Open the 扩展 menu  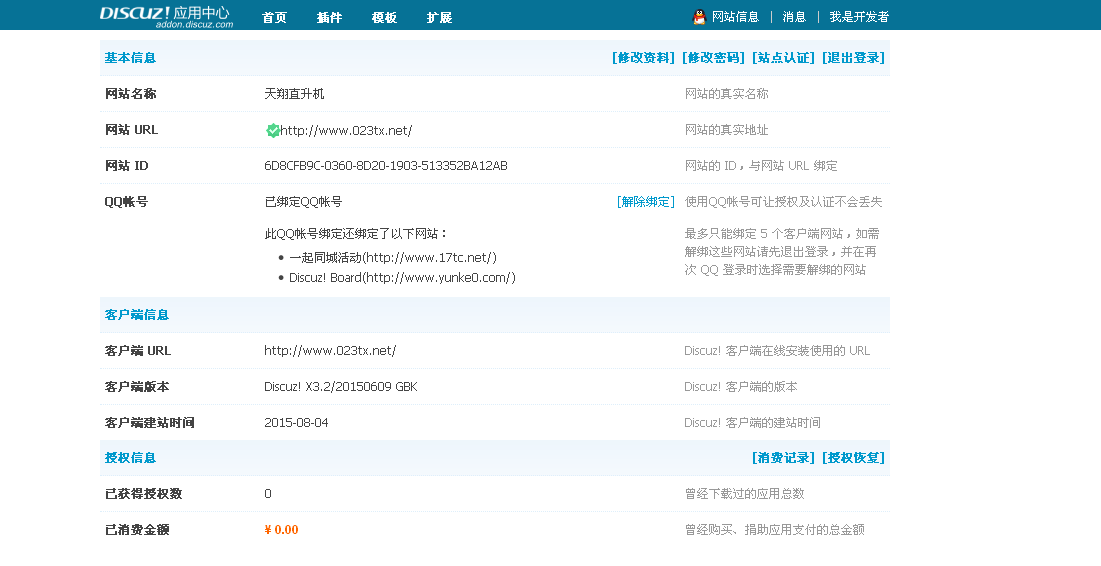pos(439,18)
